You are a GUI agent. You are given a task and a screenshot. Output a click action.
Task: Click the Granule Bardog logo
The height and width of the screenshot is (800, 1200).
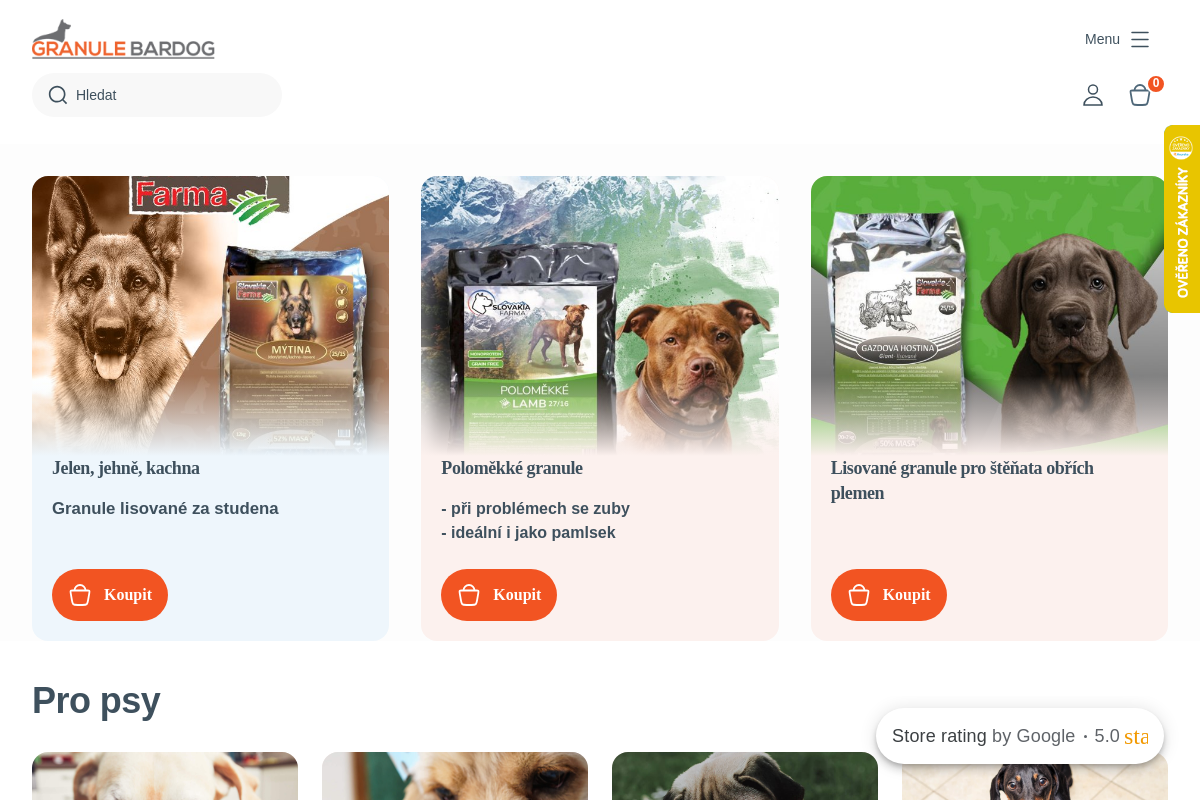pos(123,39)
